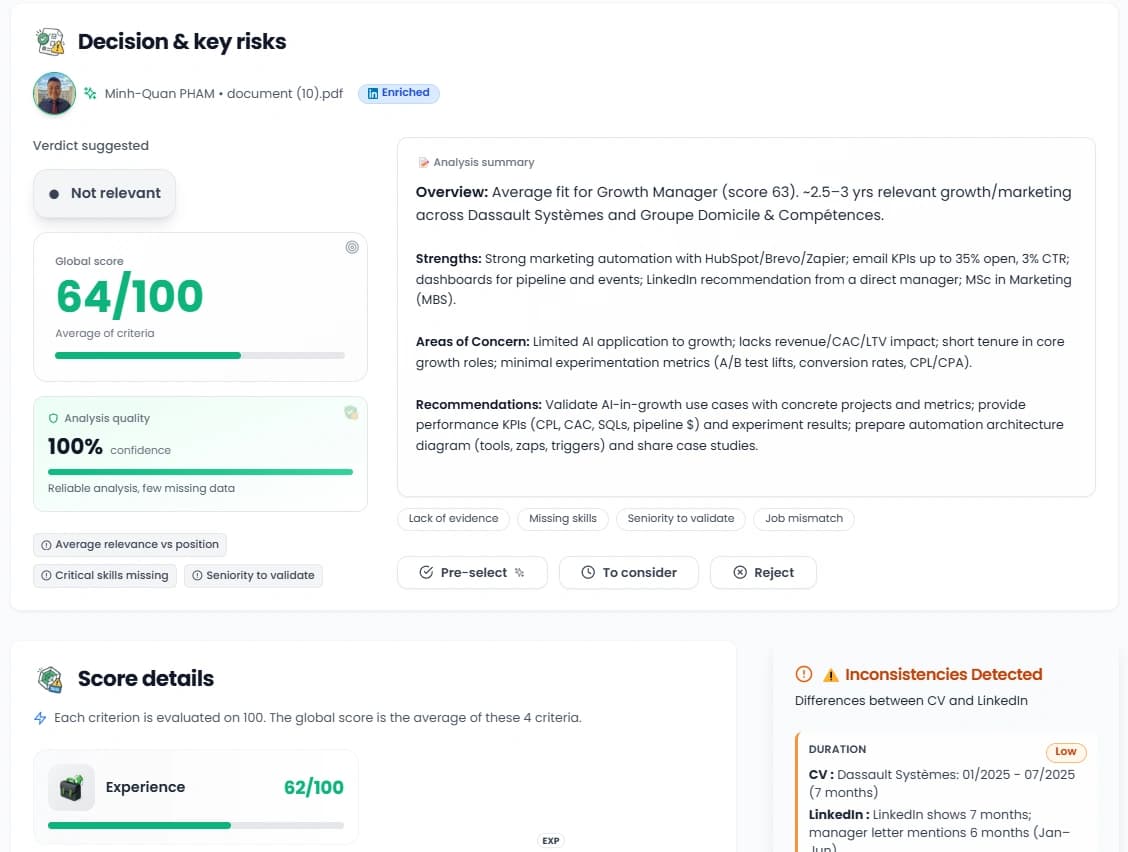Open the Analysis summary document icon
Viewport: 1128px width, 852px height.
click(x=424, y=161)
